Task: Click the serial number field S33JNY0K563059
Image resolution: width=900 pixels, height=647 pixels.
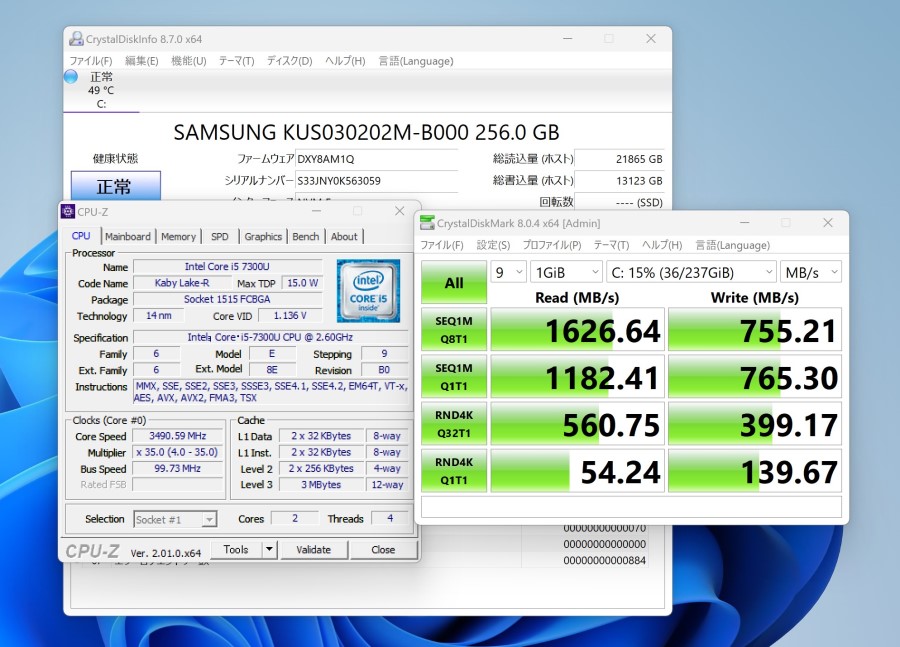Action: (x=376, y=181)
